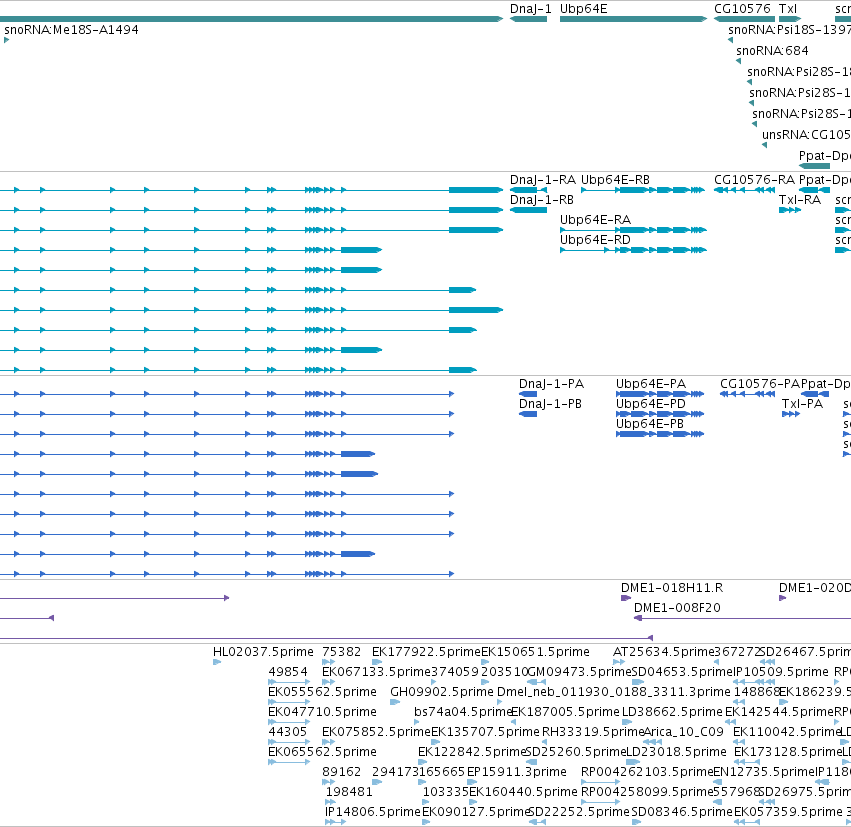Click the DnaJ-1 gene bar in the top track

529,19
